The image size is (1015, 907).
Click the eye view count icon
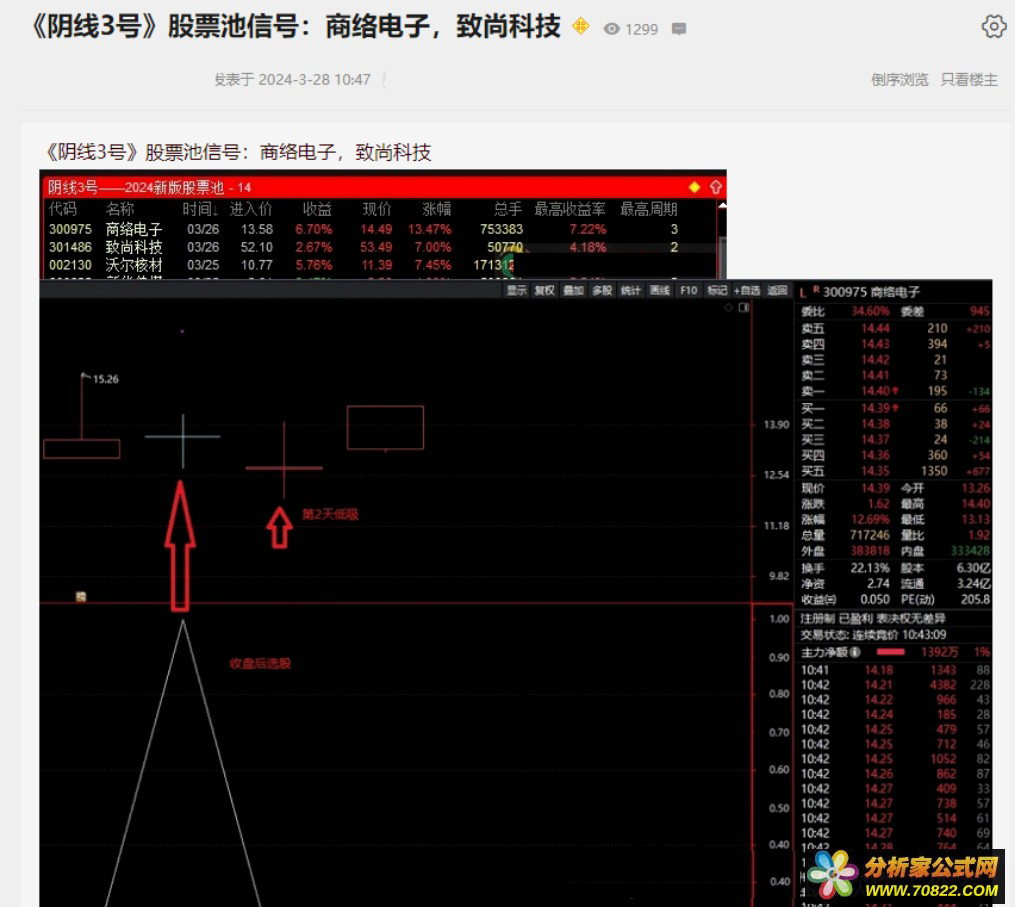612,29
